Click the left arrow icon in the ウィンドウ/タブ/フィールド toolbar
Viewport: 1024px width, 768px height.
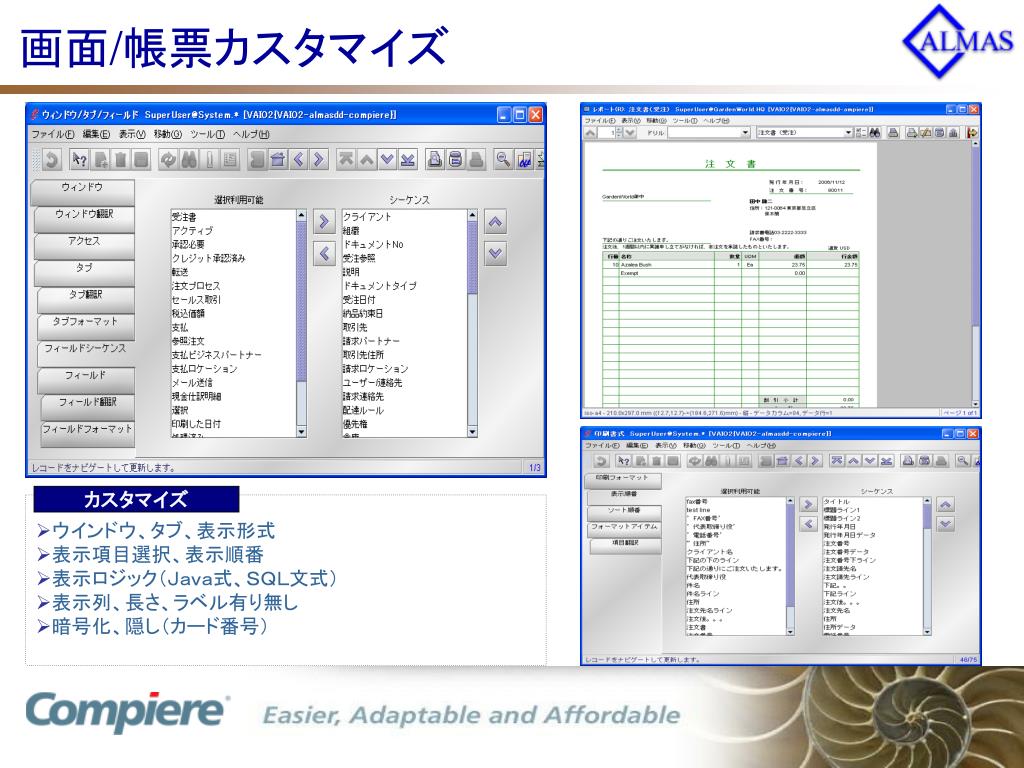coord(298,160)
